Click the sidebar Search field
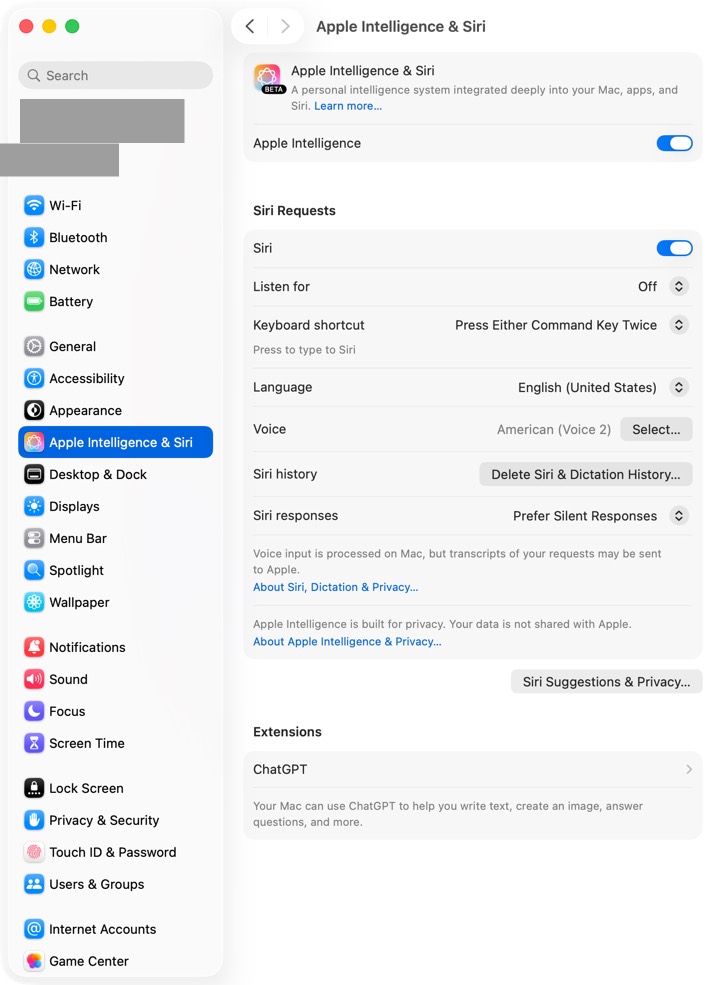The height and width of the screenshot is (985, 723). (116, 75)
